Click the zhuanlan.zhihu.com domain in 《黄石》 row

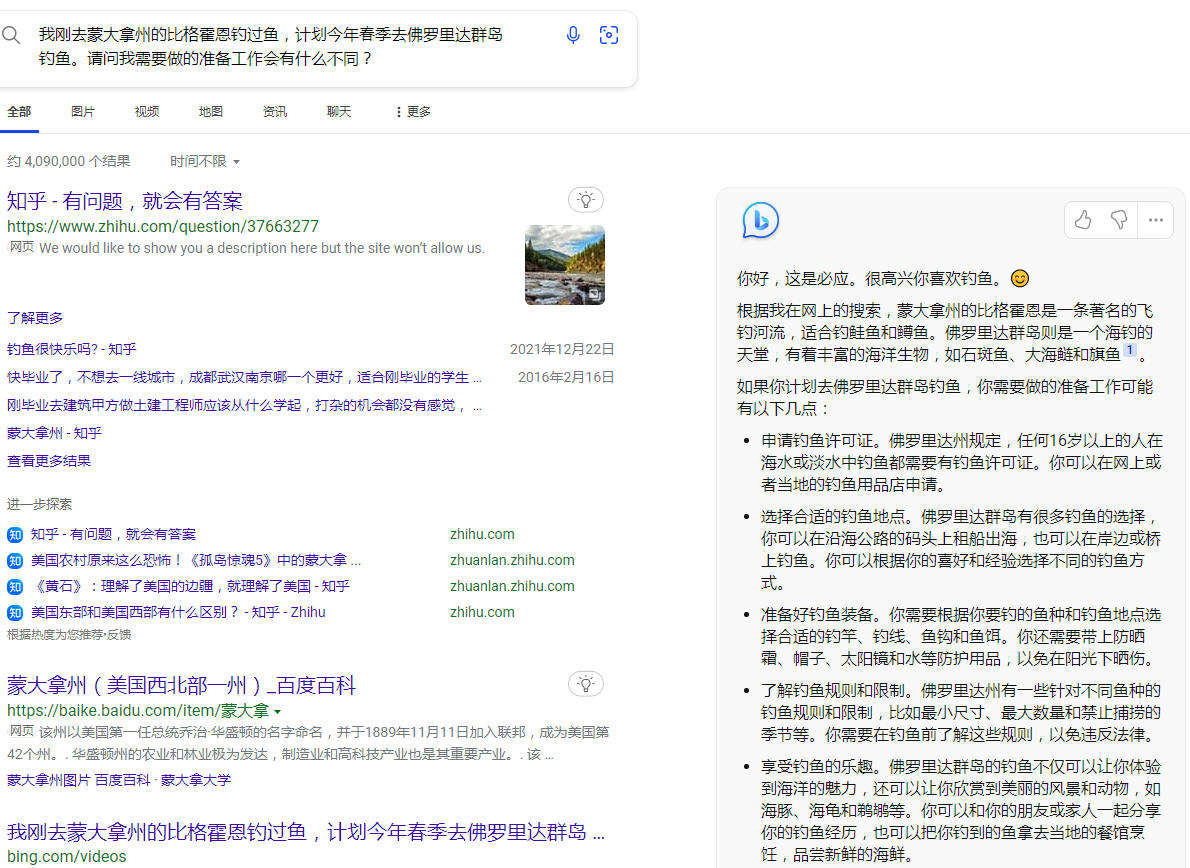click(x=512, y=587)
